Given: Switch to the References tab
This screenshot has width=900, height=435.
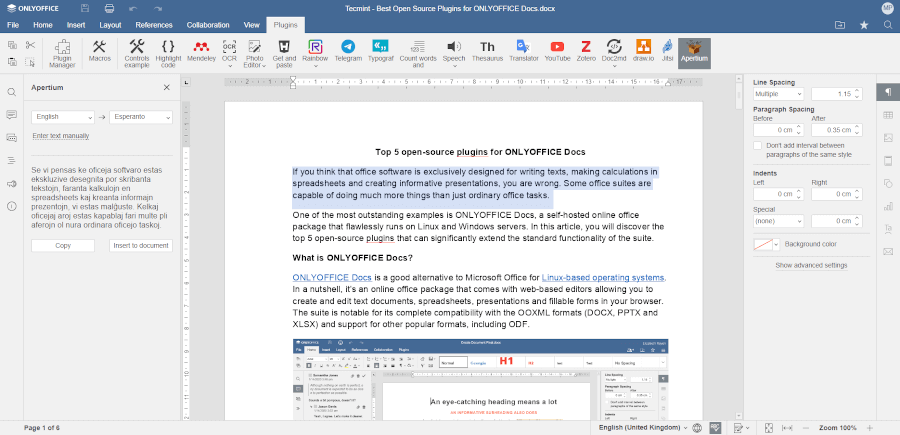Looking at the screenshot, I should click(x=154, y=25).
